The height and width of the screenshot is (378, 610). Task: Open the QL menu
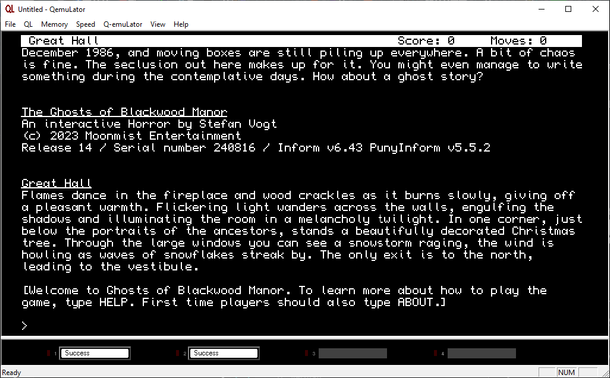tap(28, 24)
